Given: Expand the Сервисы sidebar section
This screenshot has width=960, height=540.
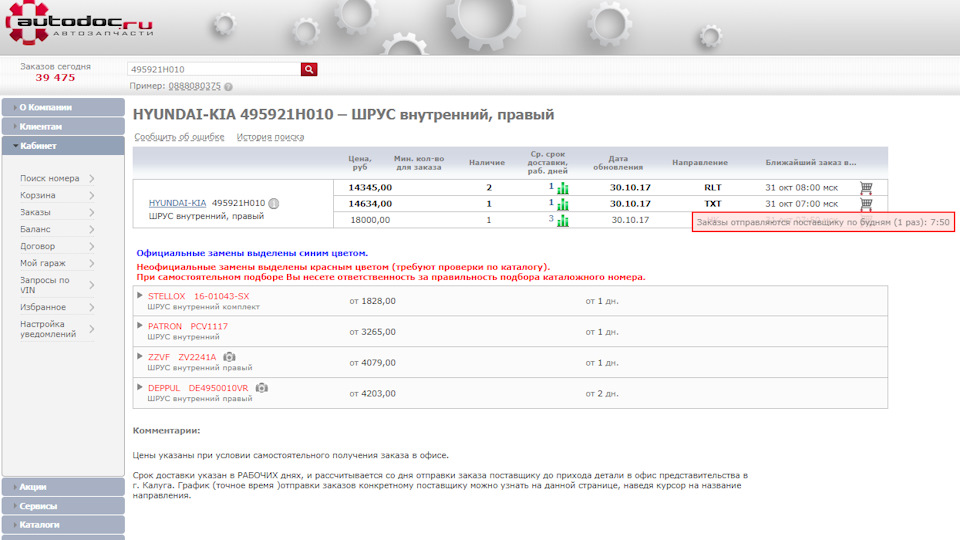Looking at the screenshot, I should (63, 506).
